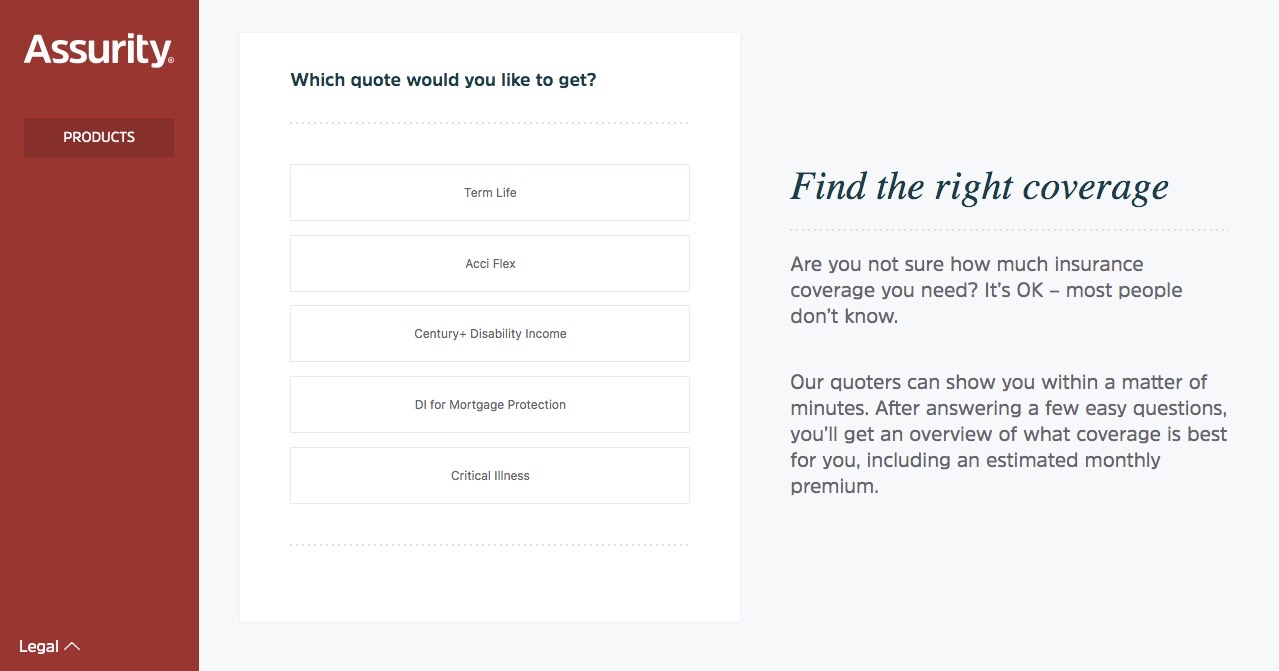Select the Term Life quote option

[490, 193]
